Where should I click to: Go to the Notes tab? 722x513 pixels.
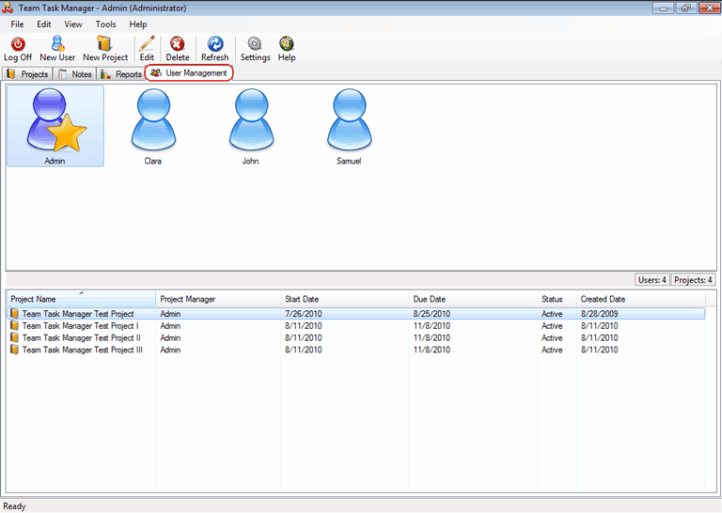pyautogui.click(x=76, y=74)
